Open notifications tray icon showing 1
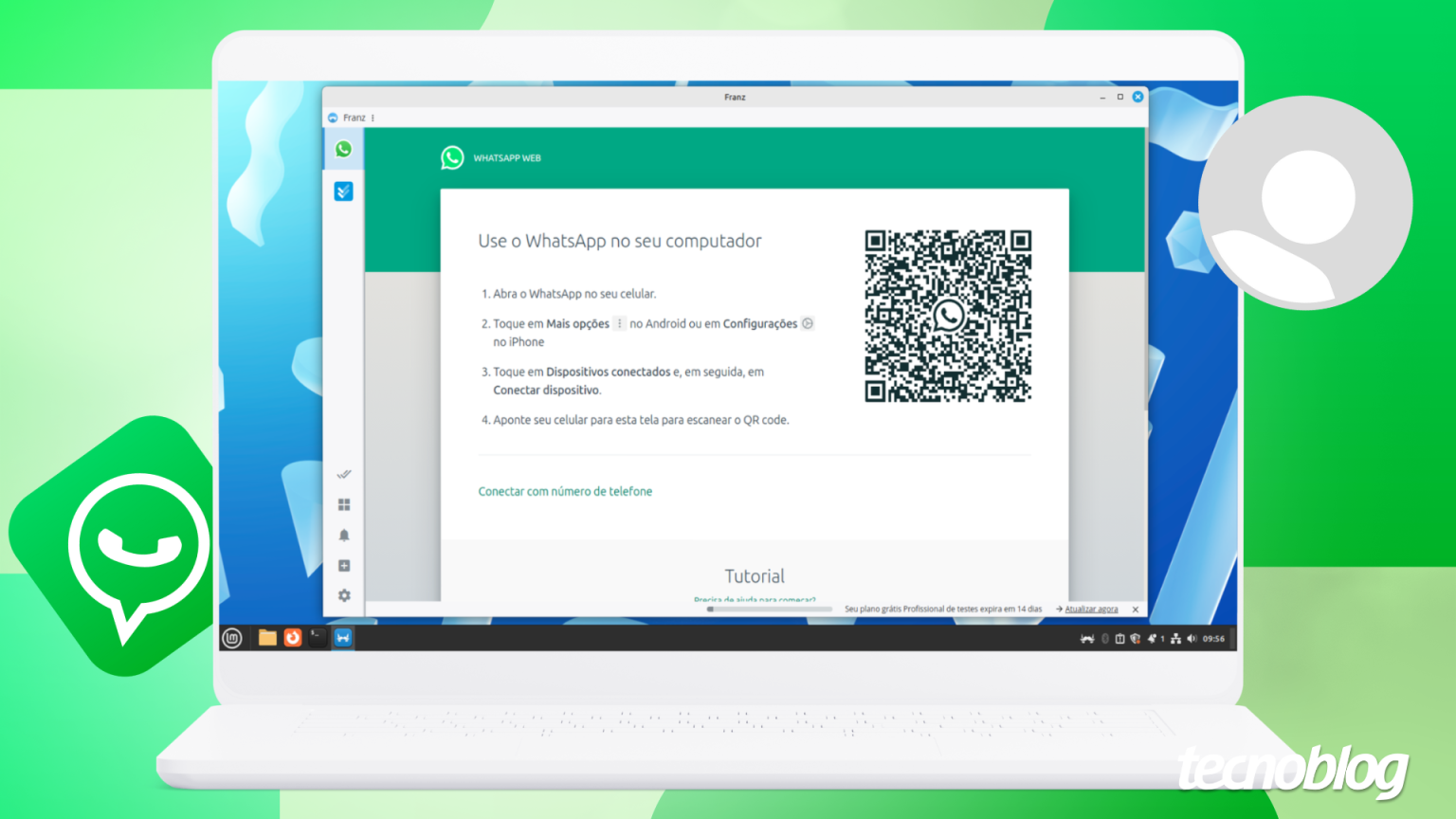The width and height of the screenshot is (1456, 819). pos(1156,639)
